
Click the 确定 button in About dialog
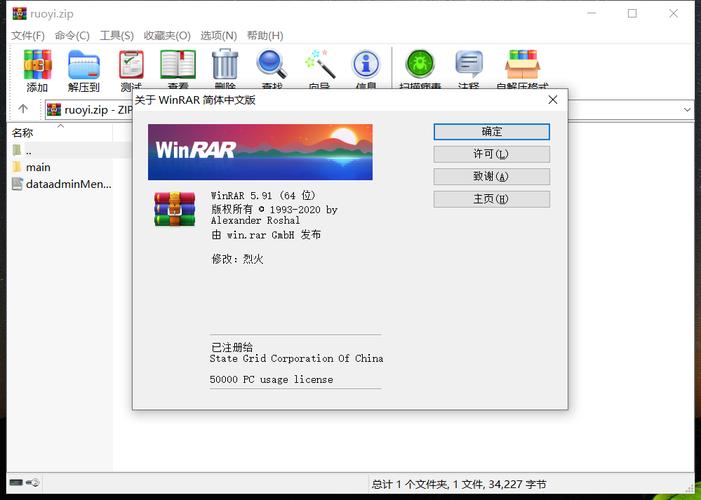click(x=491, y=131)
